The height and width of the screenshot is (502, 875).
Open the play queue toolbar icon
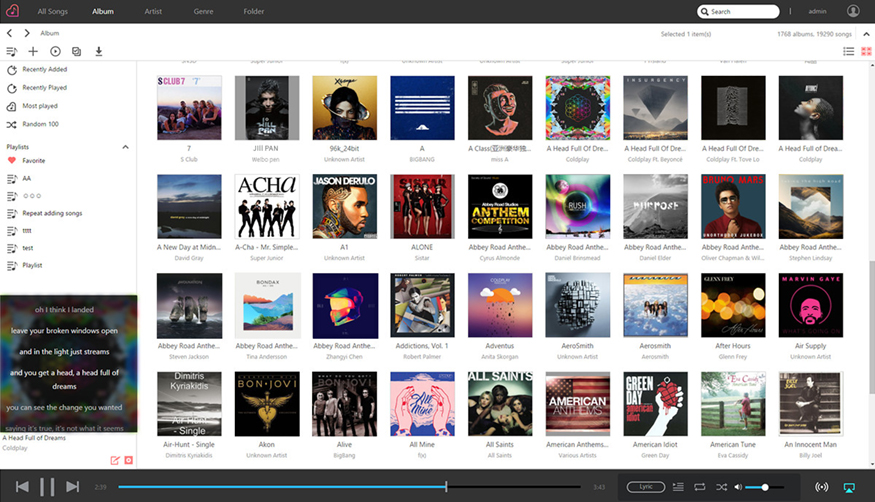click(x=11, y=51)
